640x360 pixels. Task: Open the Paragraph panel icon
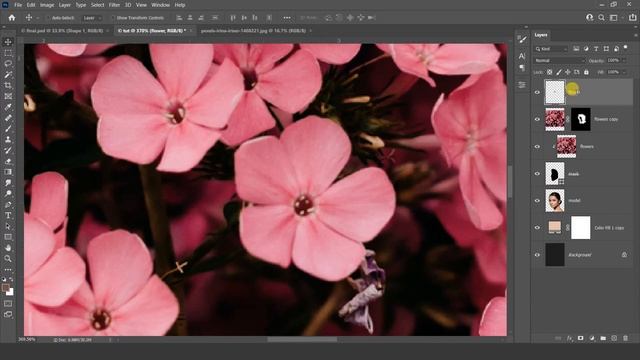(x=522, y=68)
